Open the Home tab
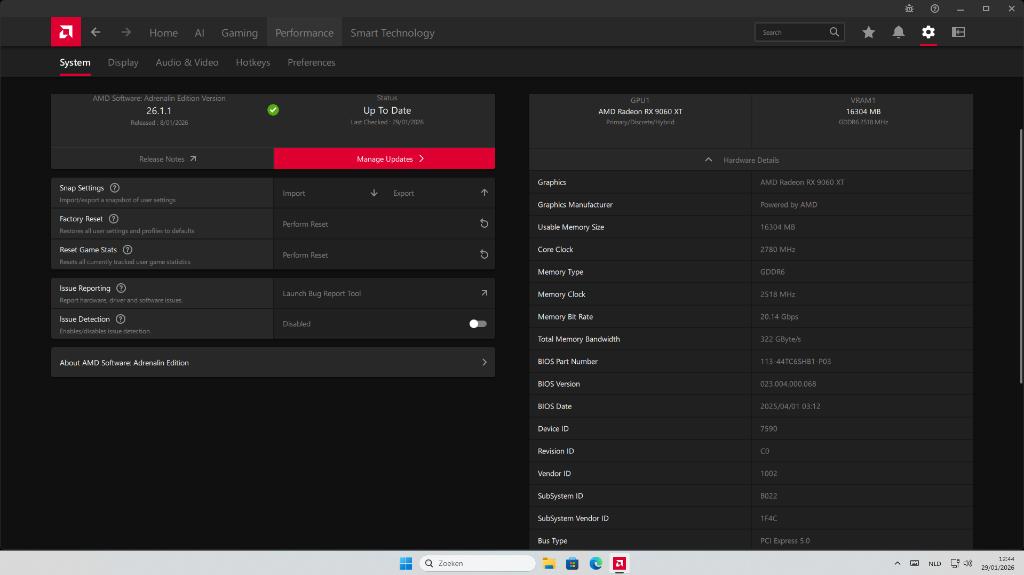This screenshot has width=1024, height=575. coord(163,33)
